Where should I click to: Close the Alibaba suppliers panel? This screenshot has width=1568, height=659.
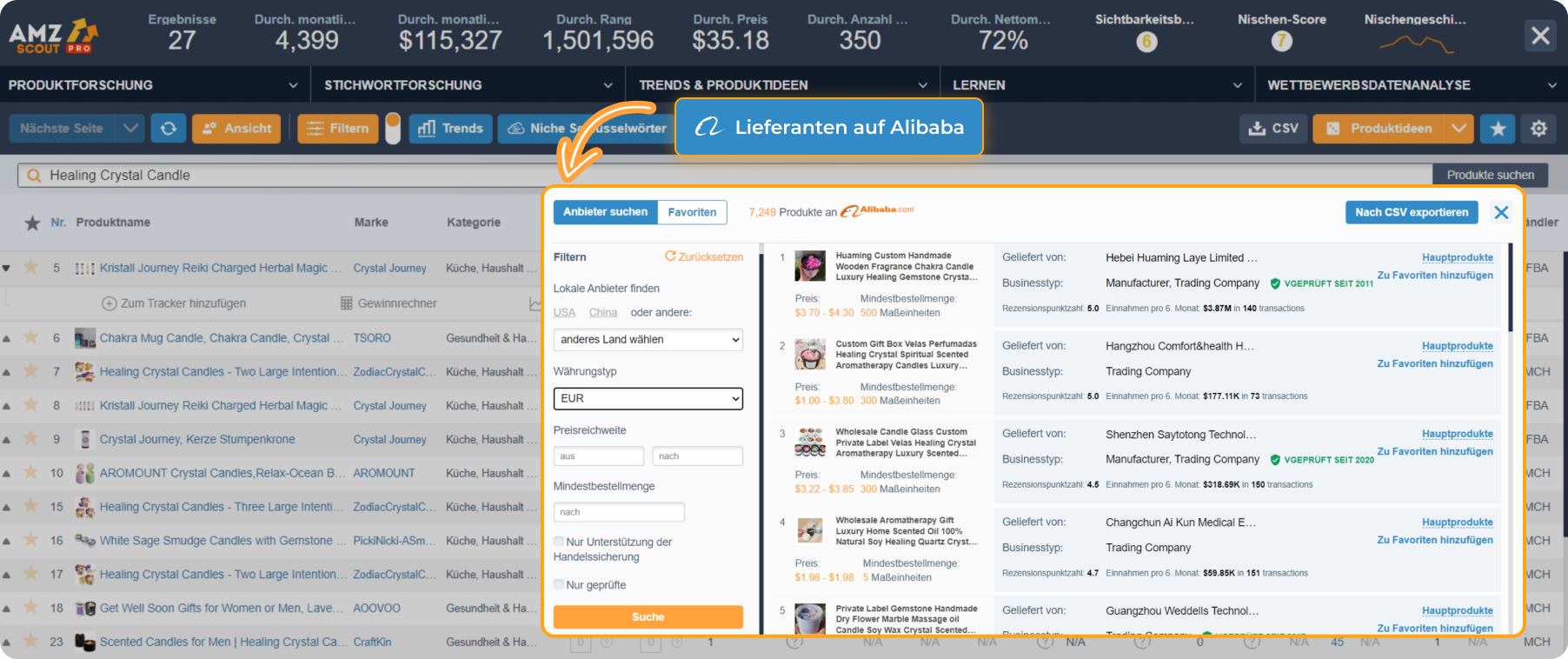coord(1501,212)
